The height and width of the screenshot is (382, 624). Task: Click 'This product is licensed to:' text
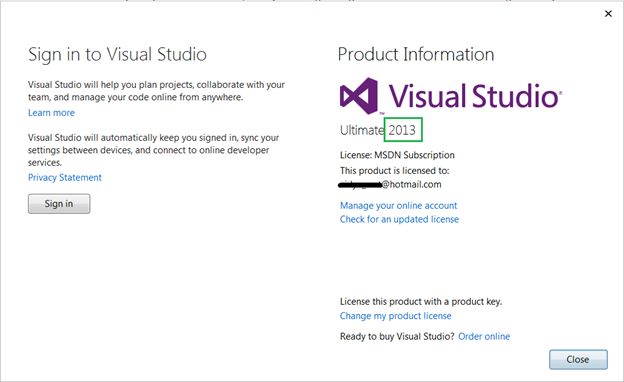pos(394,171)
